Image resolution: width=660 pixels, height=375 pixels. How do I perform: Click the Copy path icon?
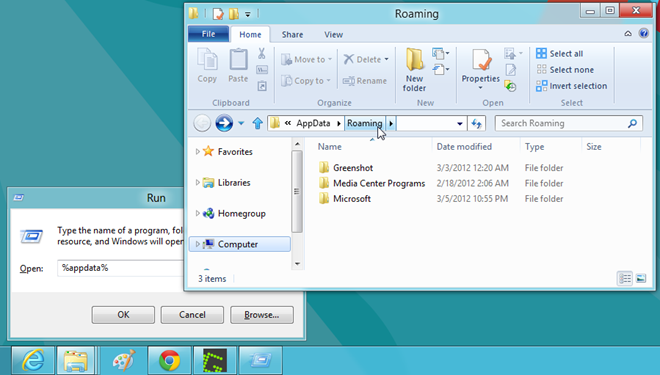262,70
